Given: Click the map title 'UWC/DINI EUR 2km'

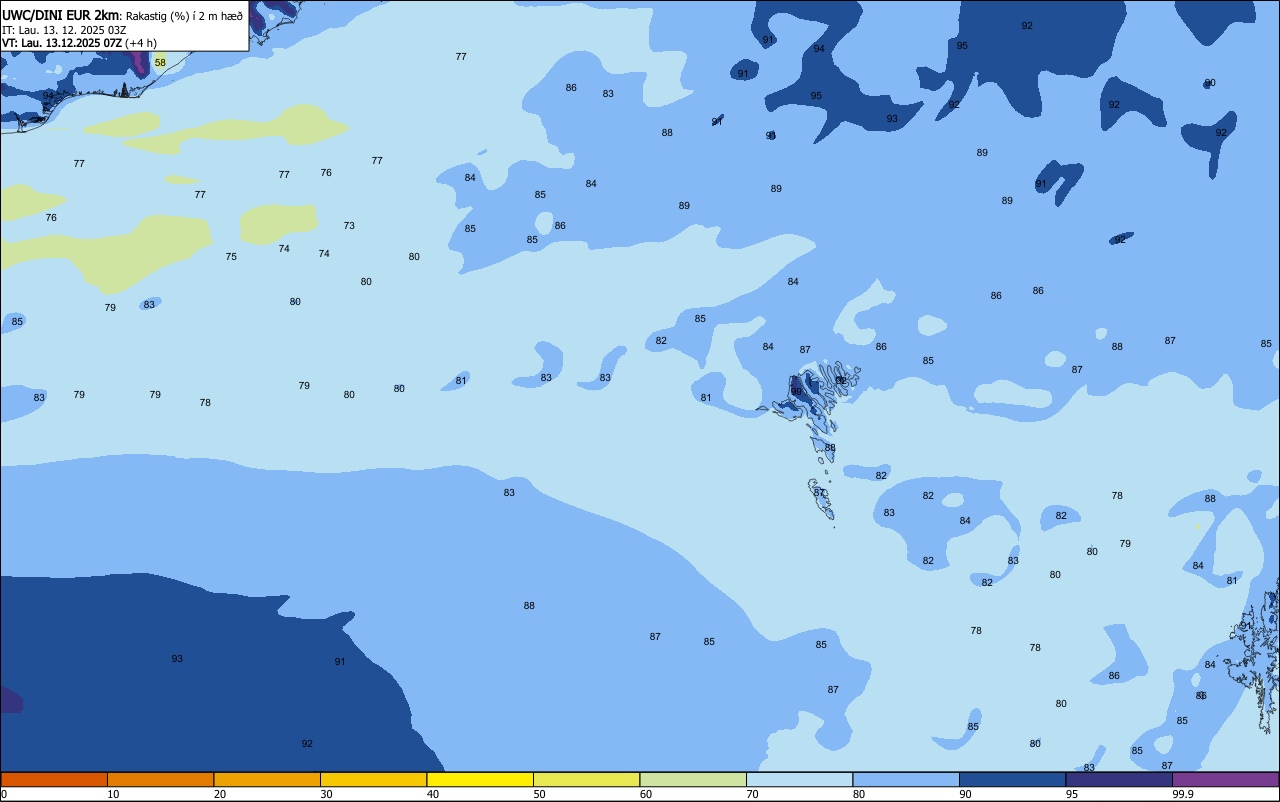Looking at the screenshot, I should click(x=61, y=15).
